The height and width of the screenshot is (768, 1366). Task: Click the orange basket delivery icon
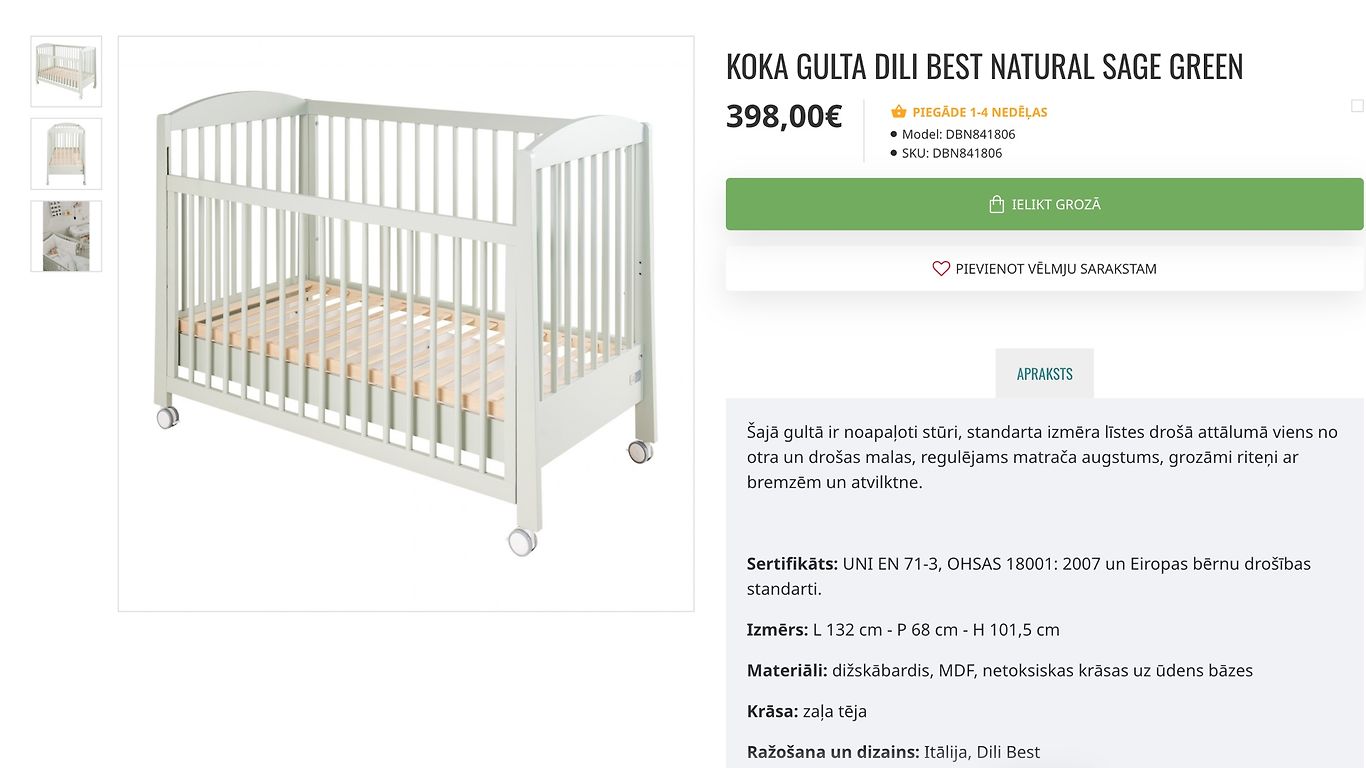(898, 112)
